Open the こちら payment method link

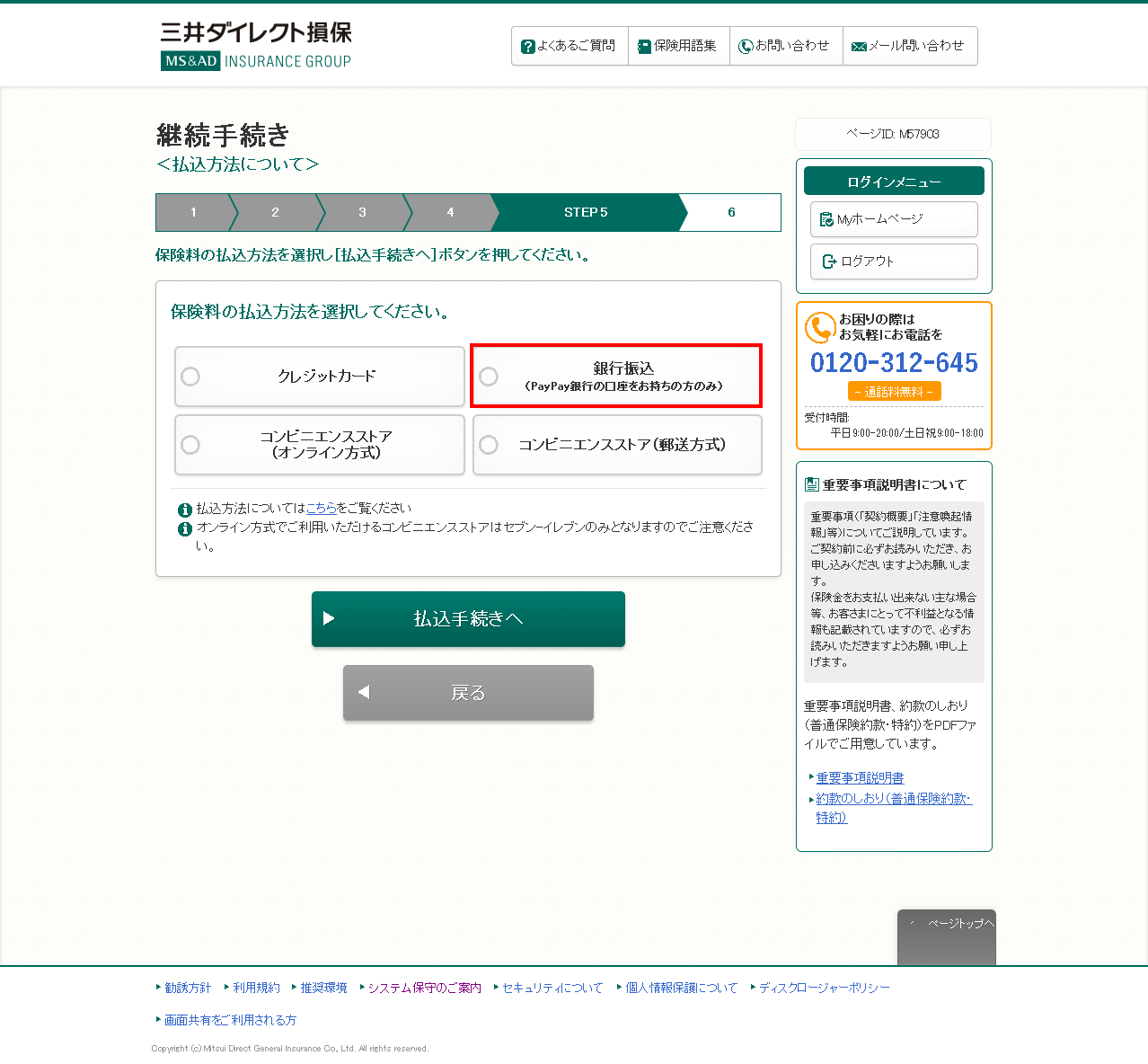[321, 509]
